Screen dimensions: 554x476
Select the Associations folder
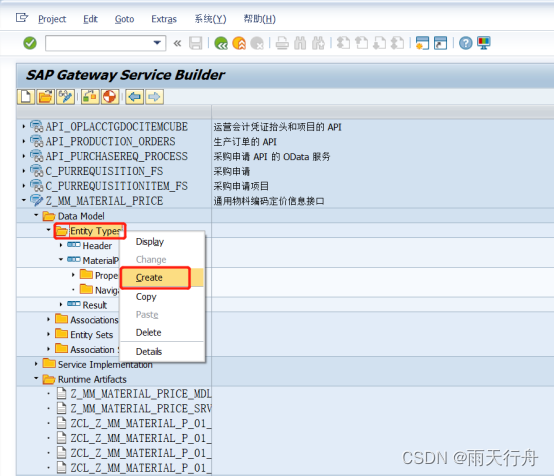(x=87, y=319)
